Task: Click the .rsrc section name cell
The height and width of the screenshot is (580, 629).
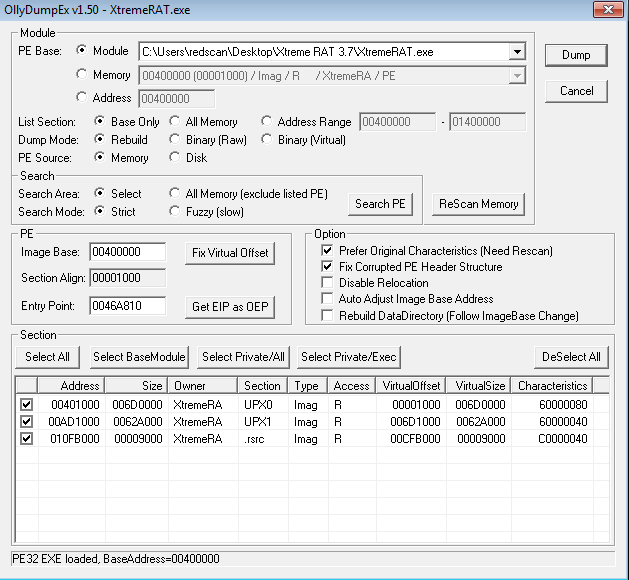Action: tap(254, 439)
